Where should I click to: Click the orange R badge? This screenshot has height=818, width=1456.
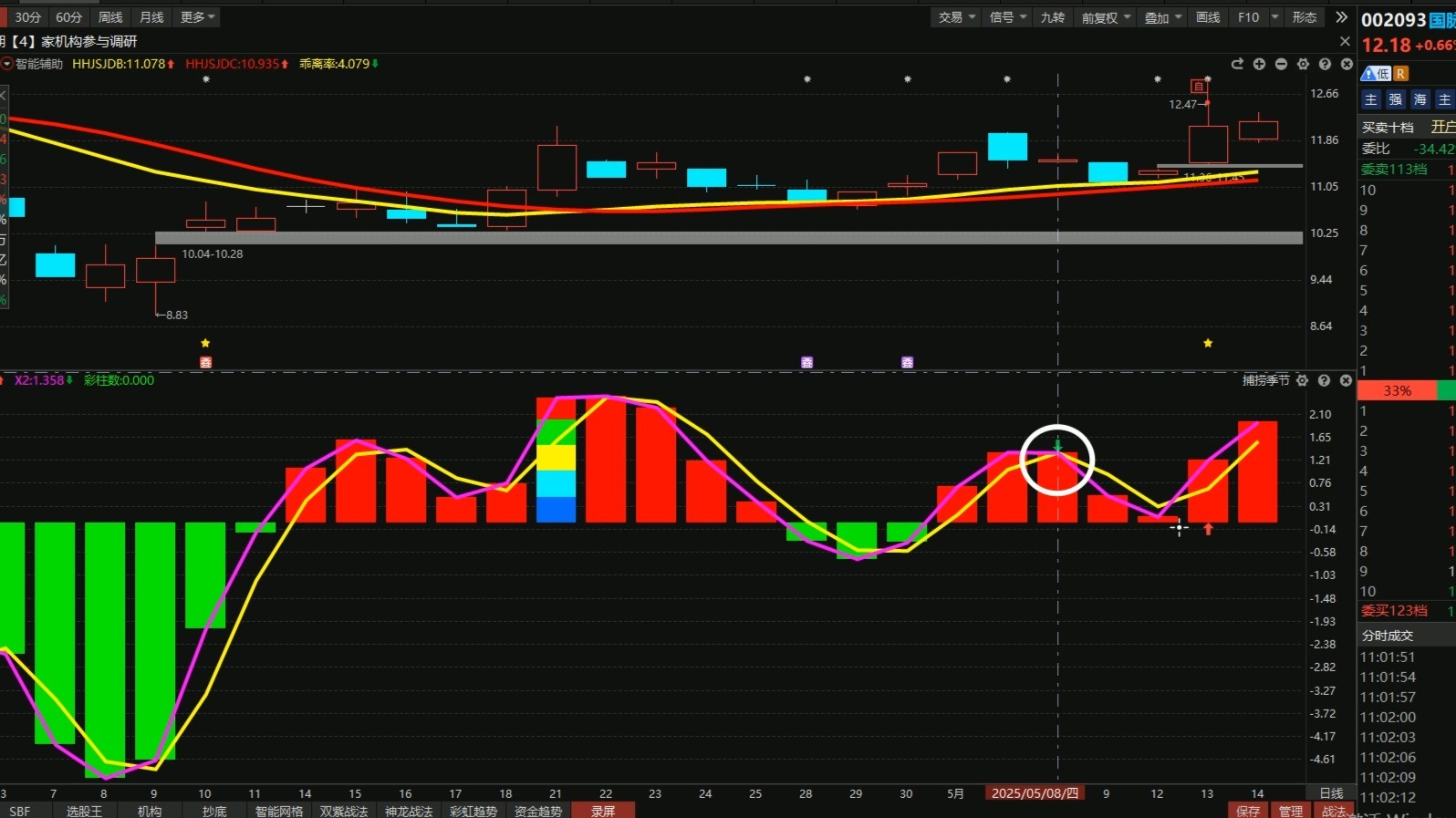click(1401, 73)
